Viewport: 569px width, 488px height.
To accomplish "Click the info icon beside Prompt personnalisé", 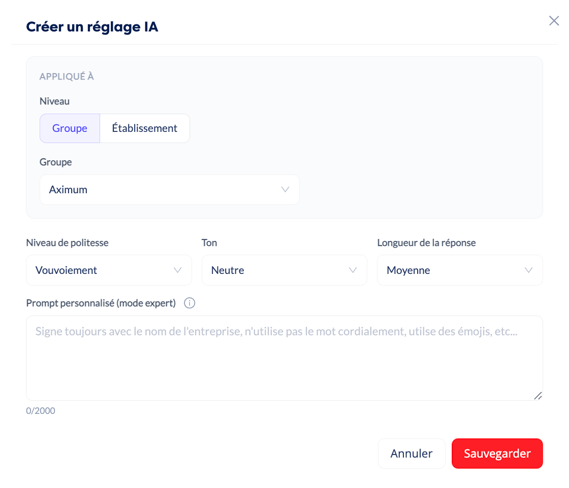I will pyautogui.click(x=189, y=303).
